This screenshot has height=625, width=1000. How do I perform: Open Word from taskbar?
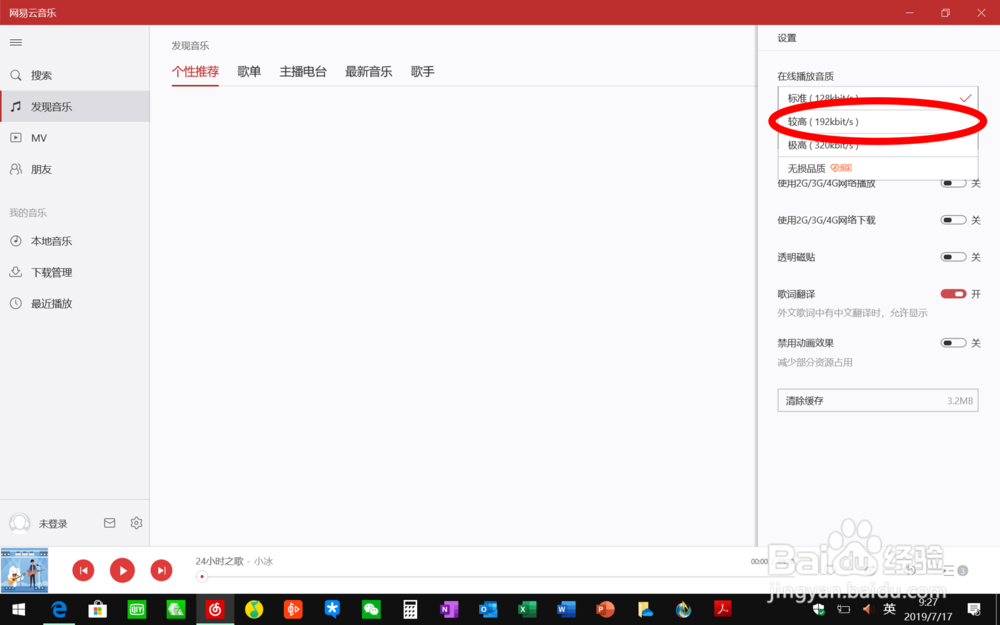click(566, 610)
